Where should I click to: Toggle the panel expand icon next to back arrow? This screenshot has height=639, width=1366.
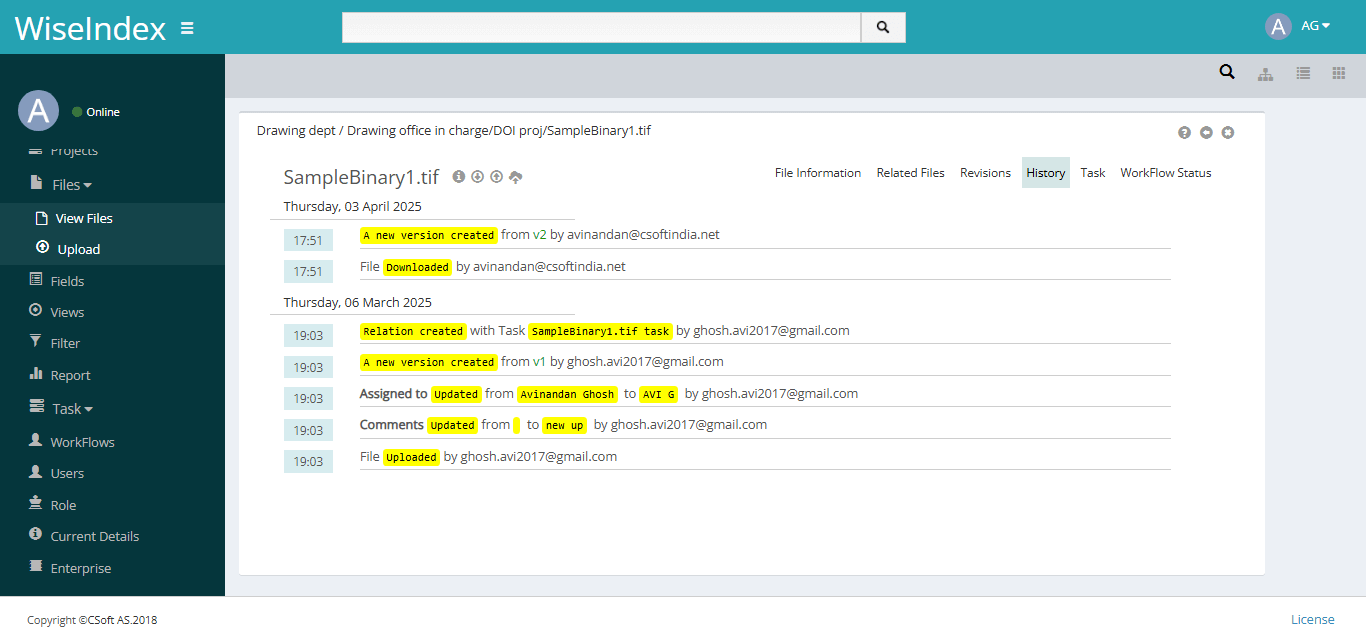[1227, 132]
